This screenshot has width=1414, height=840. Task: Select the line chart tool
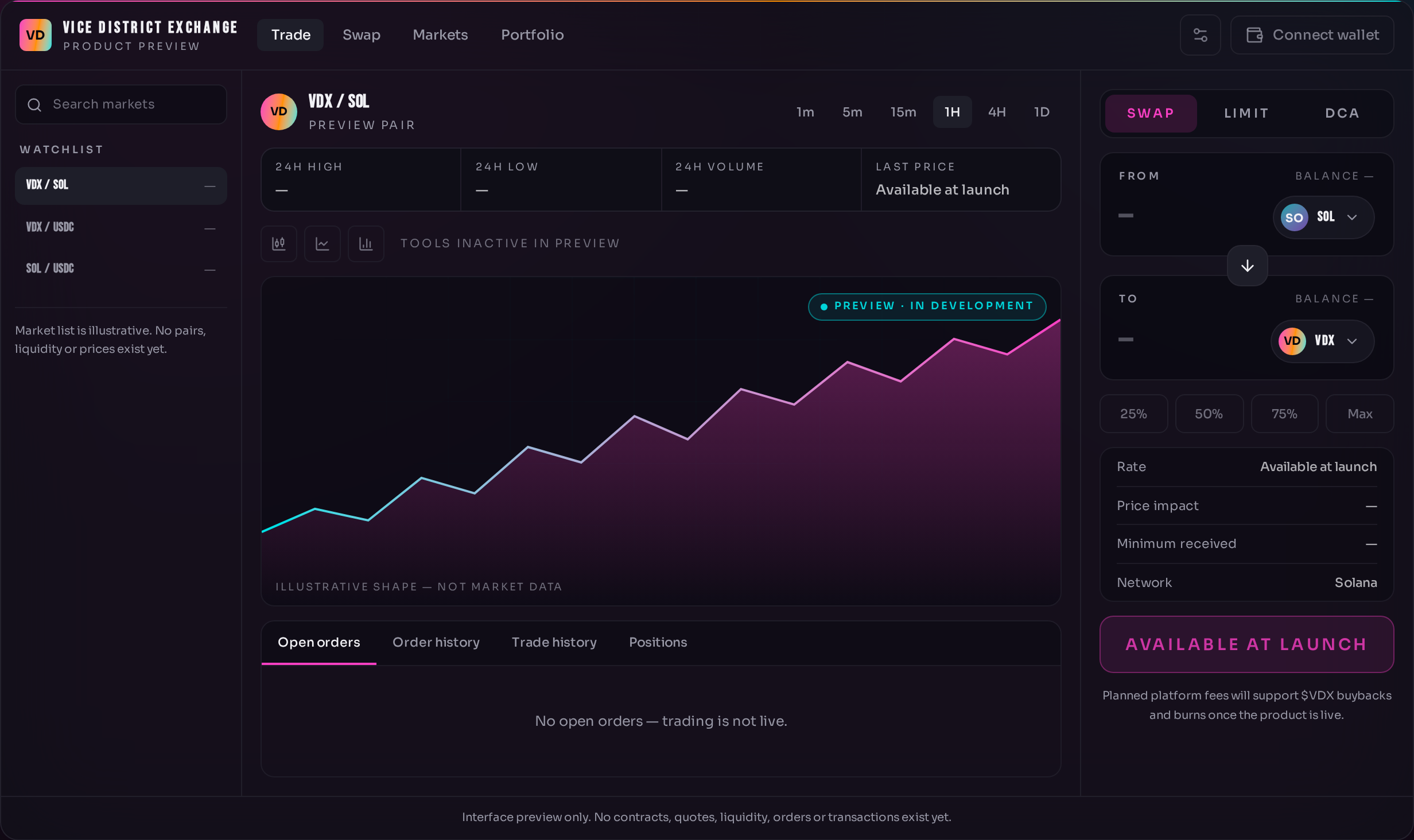coord(323,244)
